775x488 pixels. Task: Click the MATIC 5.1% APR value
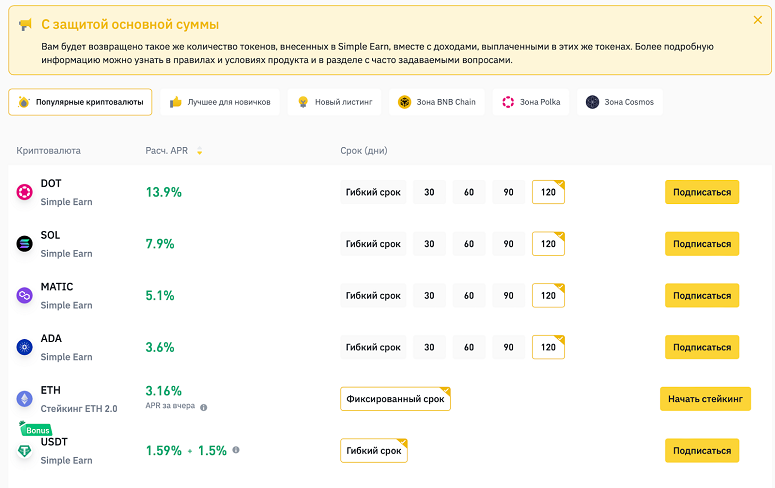pyautogui.click(x=160, y=296)
